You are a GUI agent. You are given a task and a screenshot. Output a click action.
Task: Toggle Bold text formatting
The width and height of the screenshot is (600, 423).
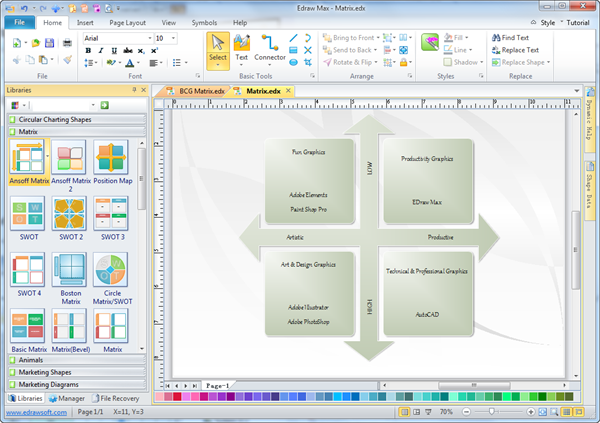[x=89, y=50]
